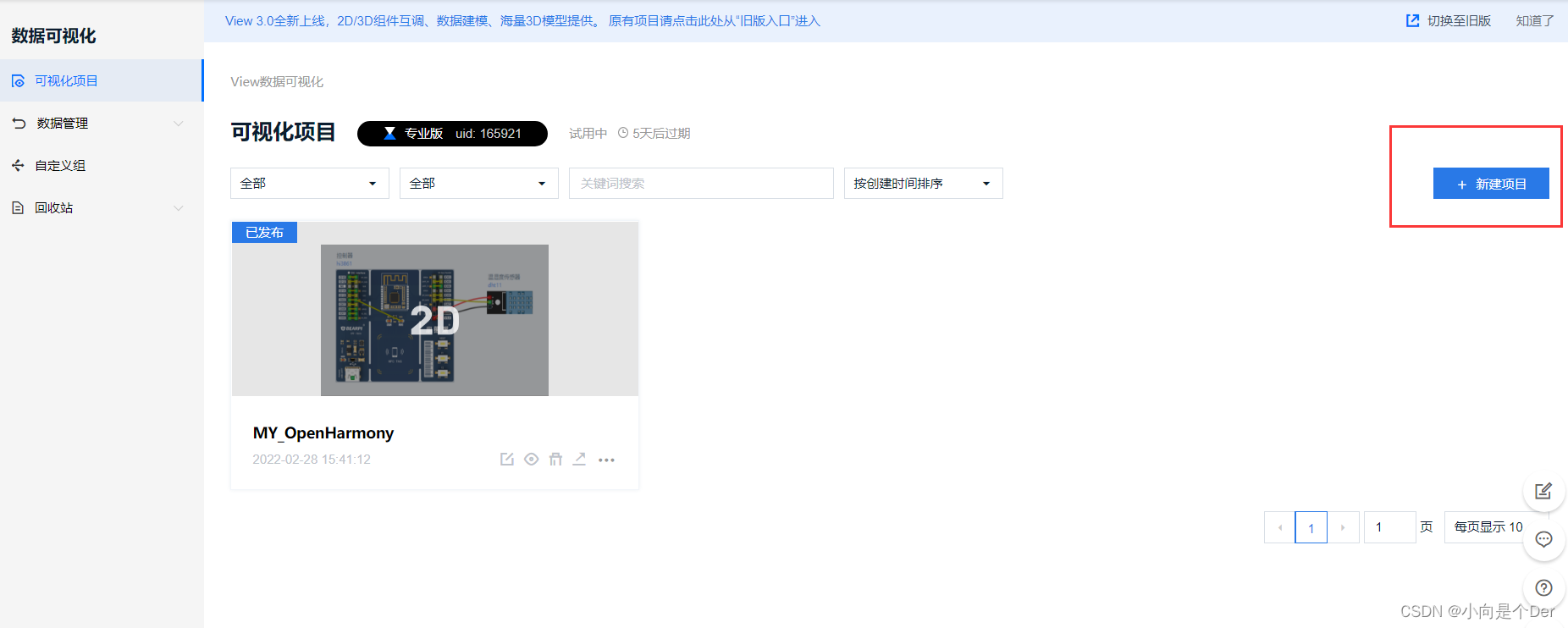1568x628 pixels.
Task: Open the 每页显示 10 page-size dropdown
Action: click(x=1495, y=527)
